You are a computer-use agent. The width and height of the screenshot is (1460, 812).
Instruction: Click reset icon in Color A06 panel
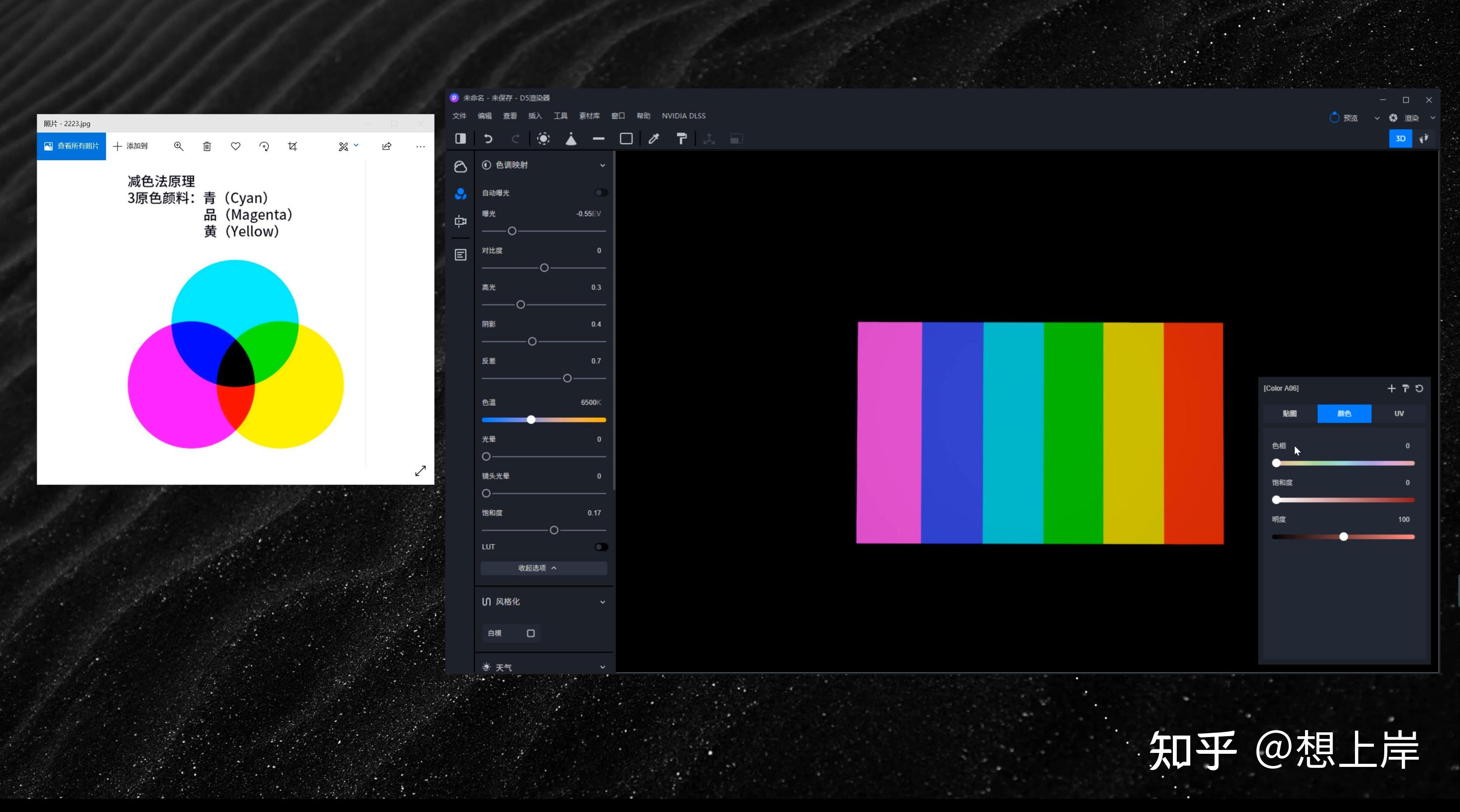click(x=1419, y=388)
